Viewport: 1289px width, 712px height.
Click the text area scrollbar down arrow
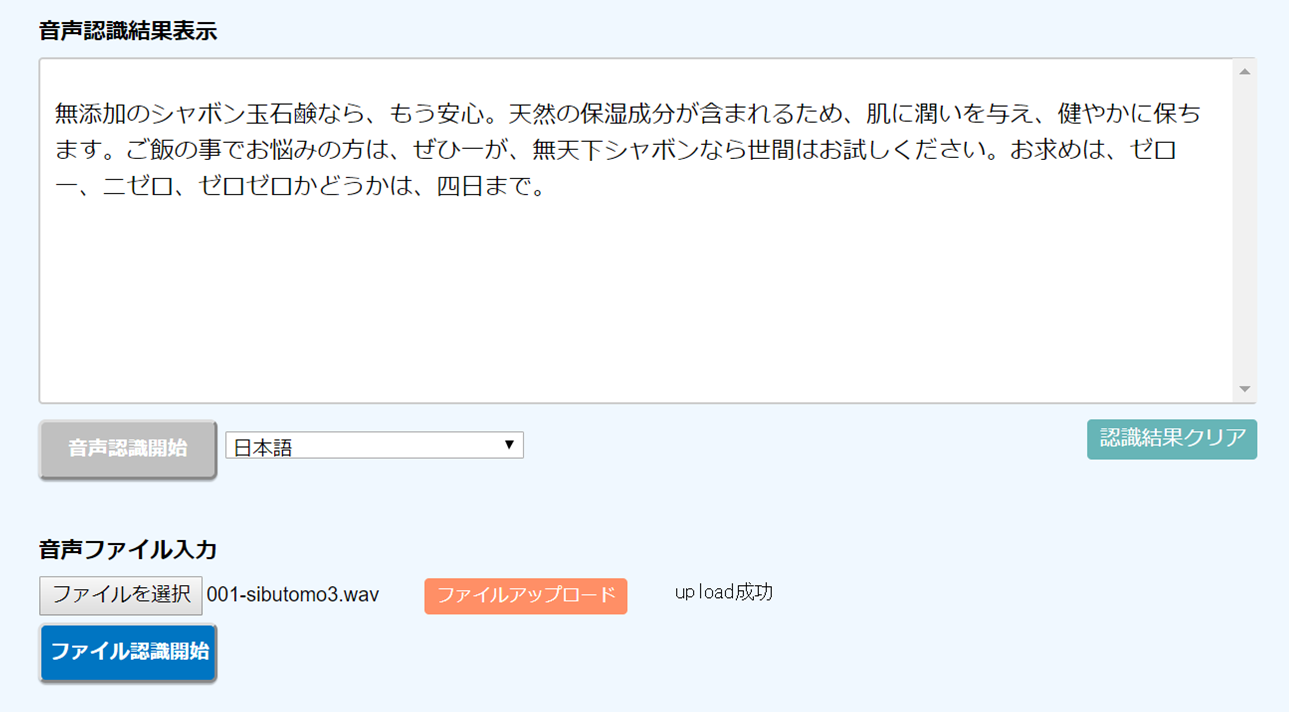coord(1245,389)
